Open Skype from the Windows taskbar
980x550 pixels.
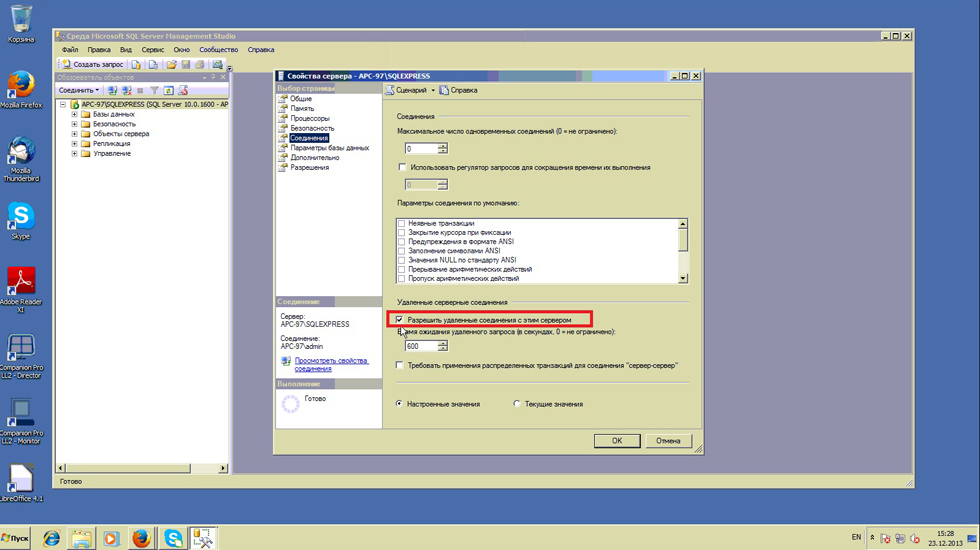[173, 538]
